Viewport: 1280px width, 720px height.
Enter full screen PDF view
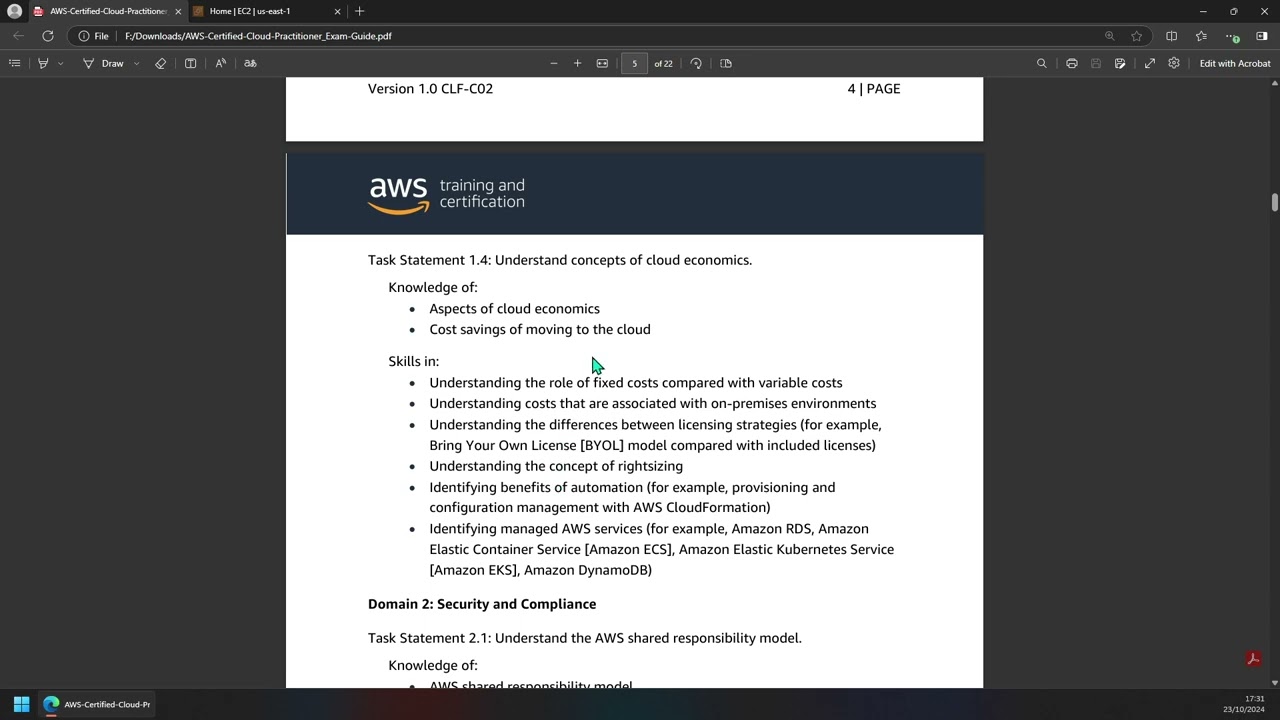point(1150,63)
